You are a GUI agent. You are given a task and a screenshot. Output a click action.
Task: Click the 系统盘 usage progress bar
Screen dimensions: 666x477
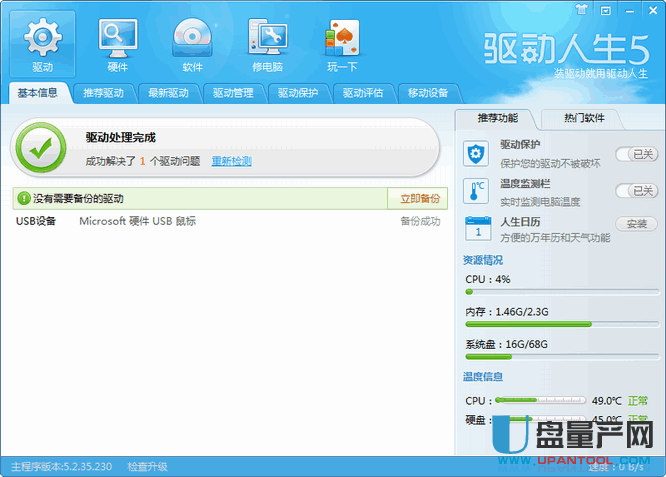(x=562, y=357)
